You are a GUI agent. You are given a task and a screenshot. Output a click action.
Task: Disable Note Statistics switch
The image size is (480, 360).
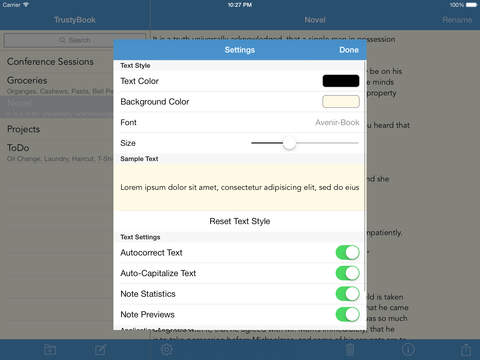(347, 294)
